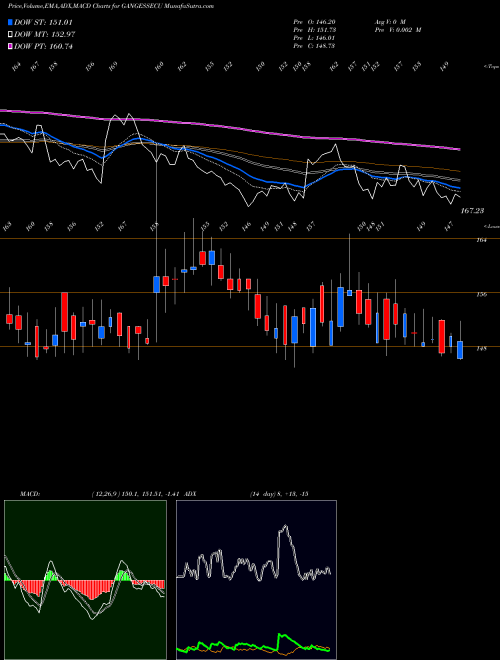Click the ADX '(14 day) 8, +18, -15' values
Image resolution: width=500 pixels, height=660 pixels.
click(x=279, y=494)
